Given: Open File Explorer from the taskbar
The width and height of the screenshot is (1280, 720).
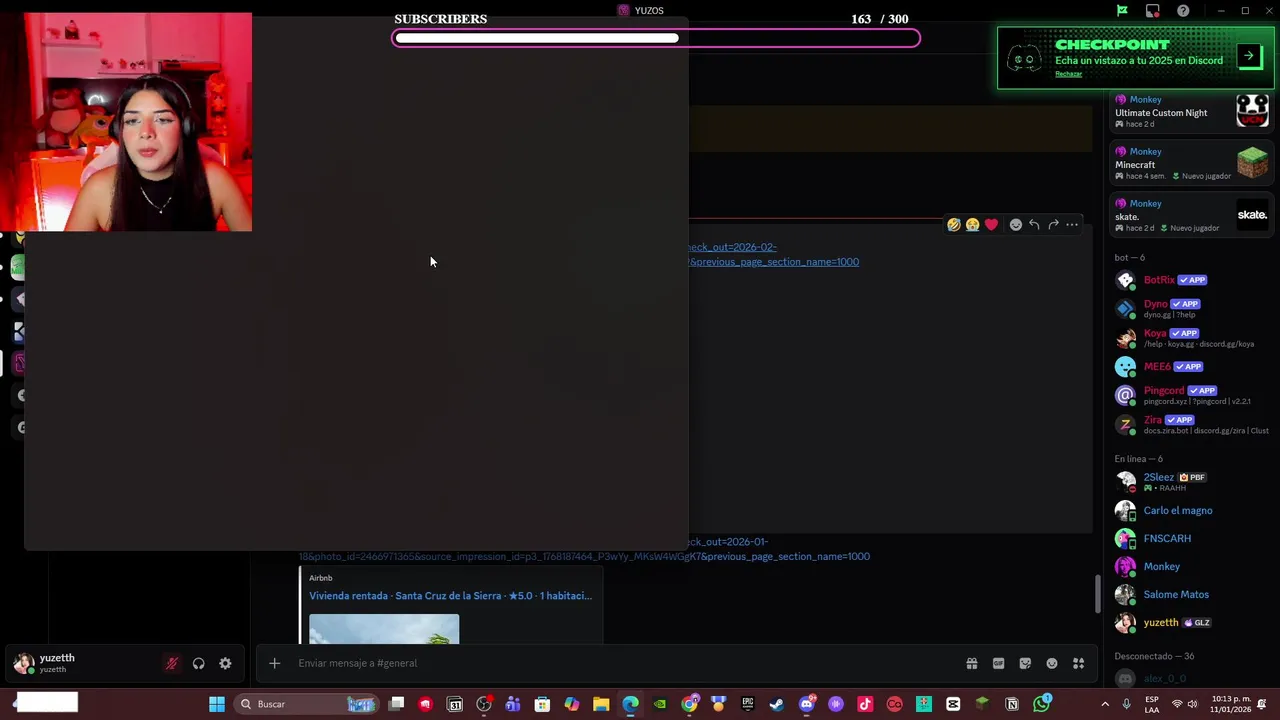Looking at the screenshot, I should click(x=601, y=704).
